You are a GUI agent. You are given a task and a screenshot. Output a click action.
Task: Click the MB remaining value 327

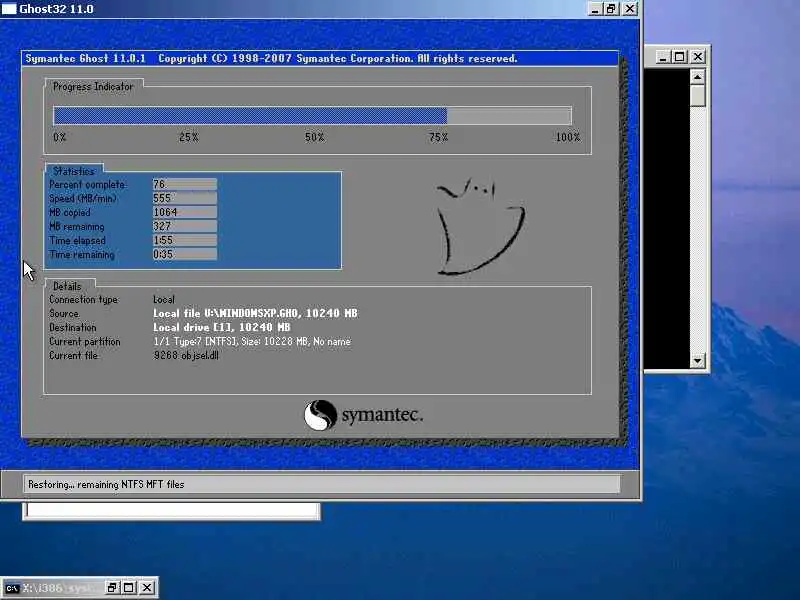[184, 226]
